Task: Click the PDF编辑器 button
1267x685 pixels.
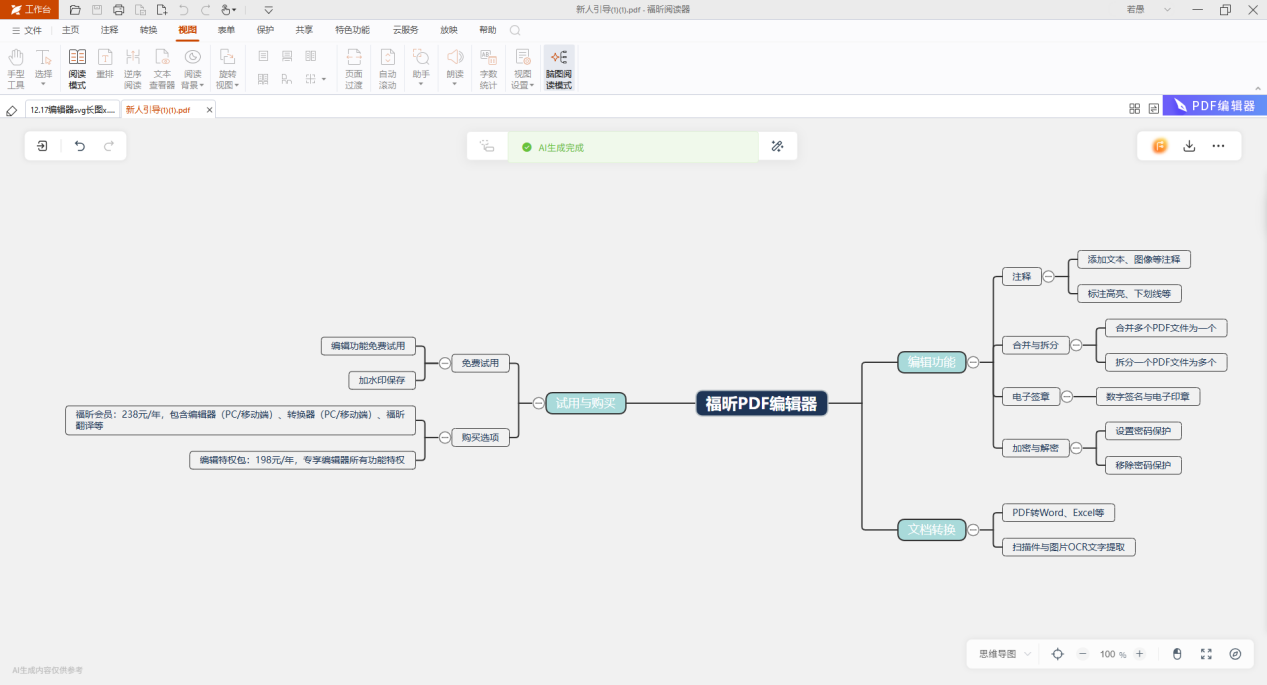Action: tap(1214, 106)
